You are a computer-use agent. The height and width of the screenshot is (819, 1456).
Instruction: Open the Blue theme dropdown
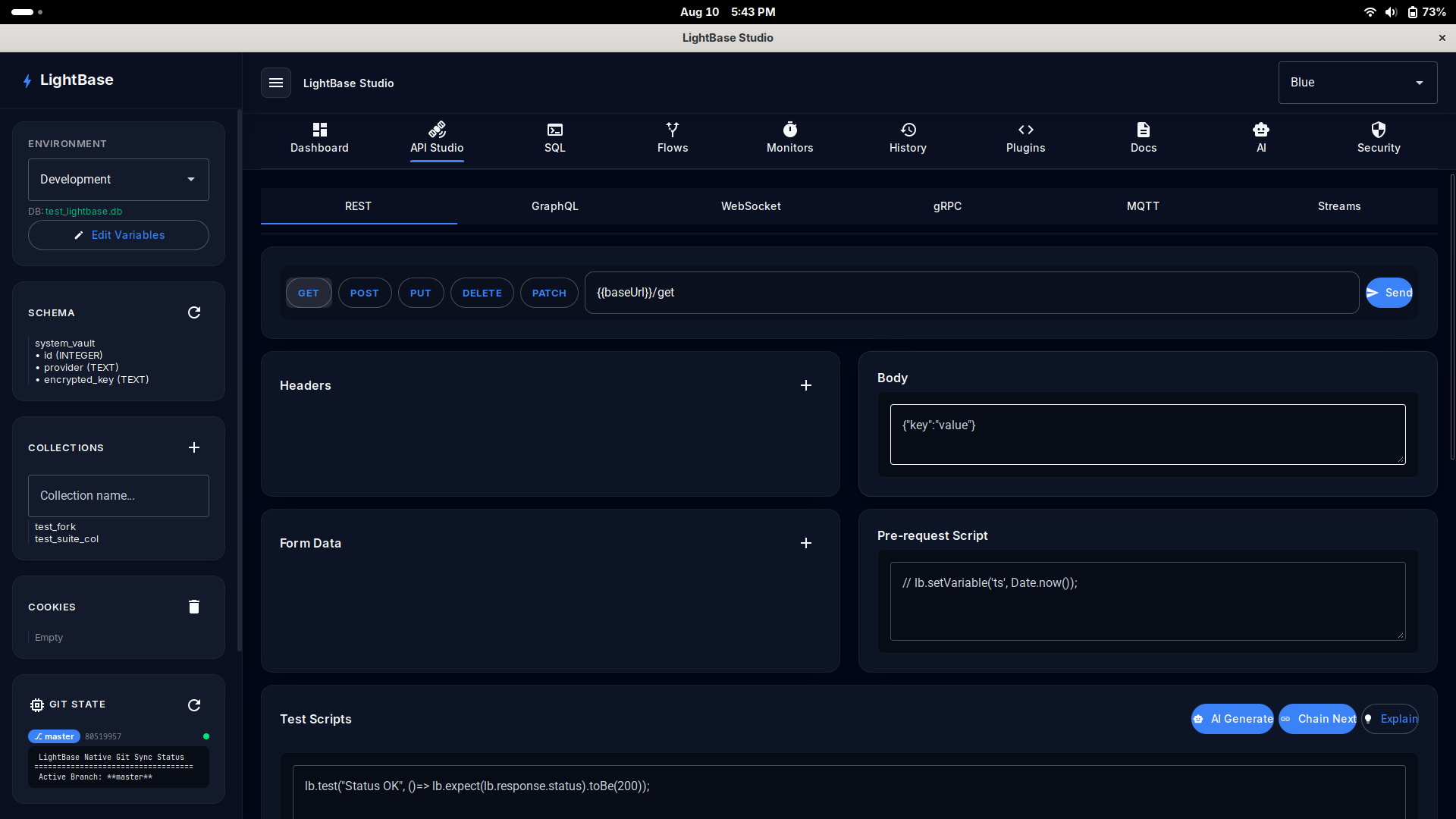click(1357, 83)
